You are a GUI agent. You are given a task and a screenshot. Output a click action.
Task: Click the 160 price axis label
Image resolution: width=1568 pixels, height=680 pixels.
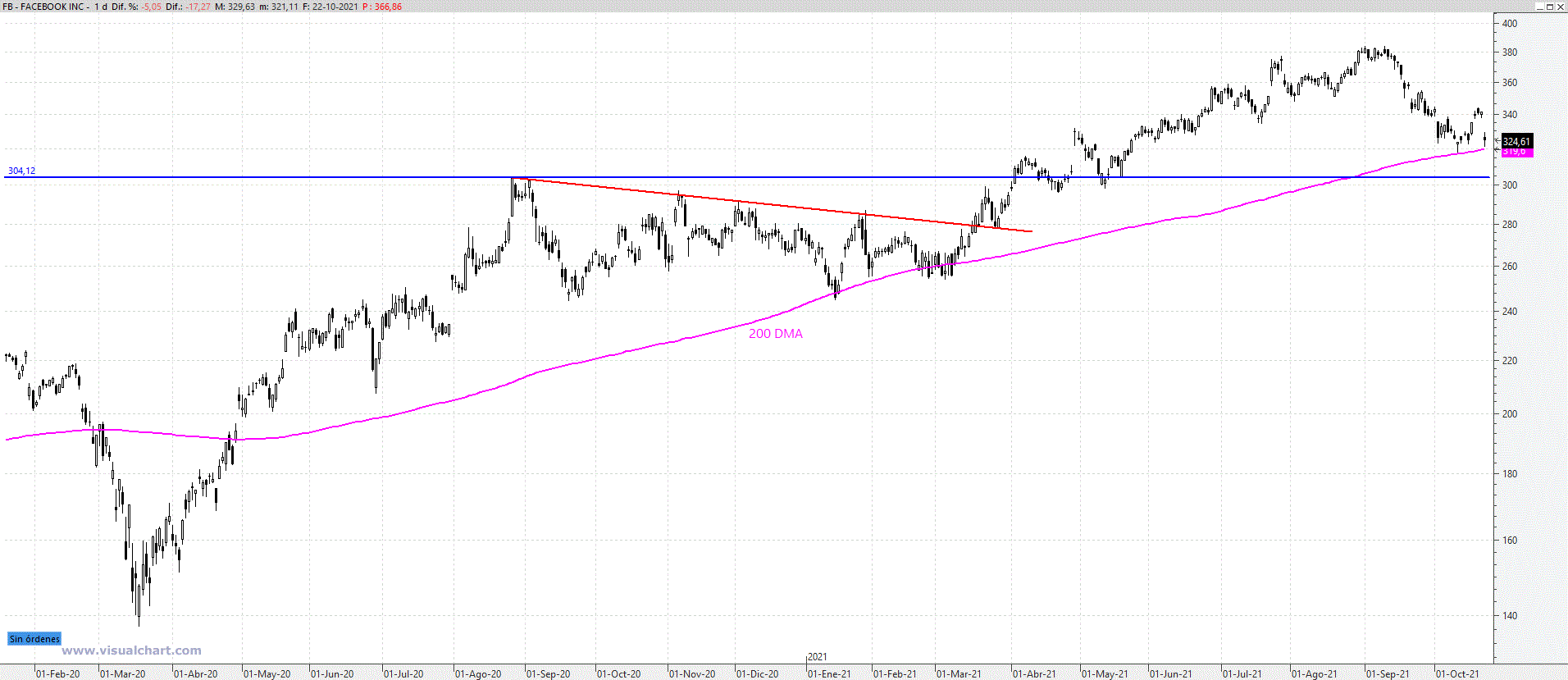pyautogui.click(x=1510, y=541)
